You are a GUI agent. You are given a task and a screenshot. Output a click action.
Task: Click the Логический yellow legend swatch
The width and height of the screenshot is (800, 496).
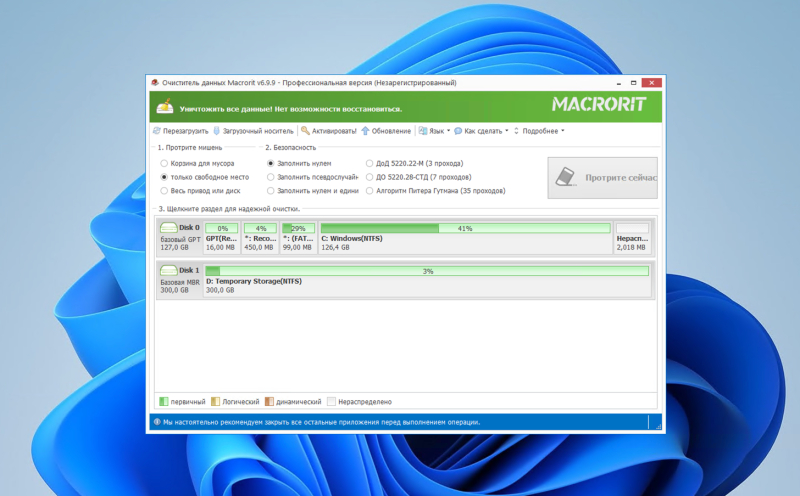[x=215, y=402]
